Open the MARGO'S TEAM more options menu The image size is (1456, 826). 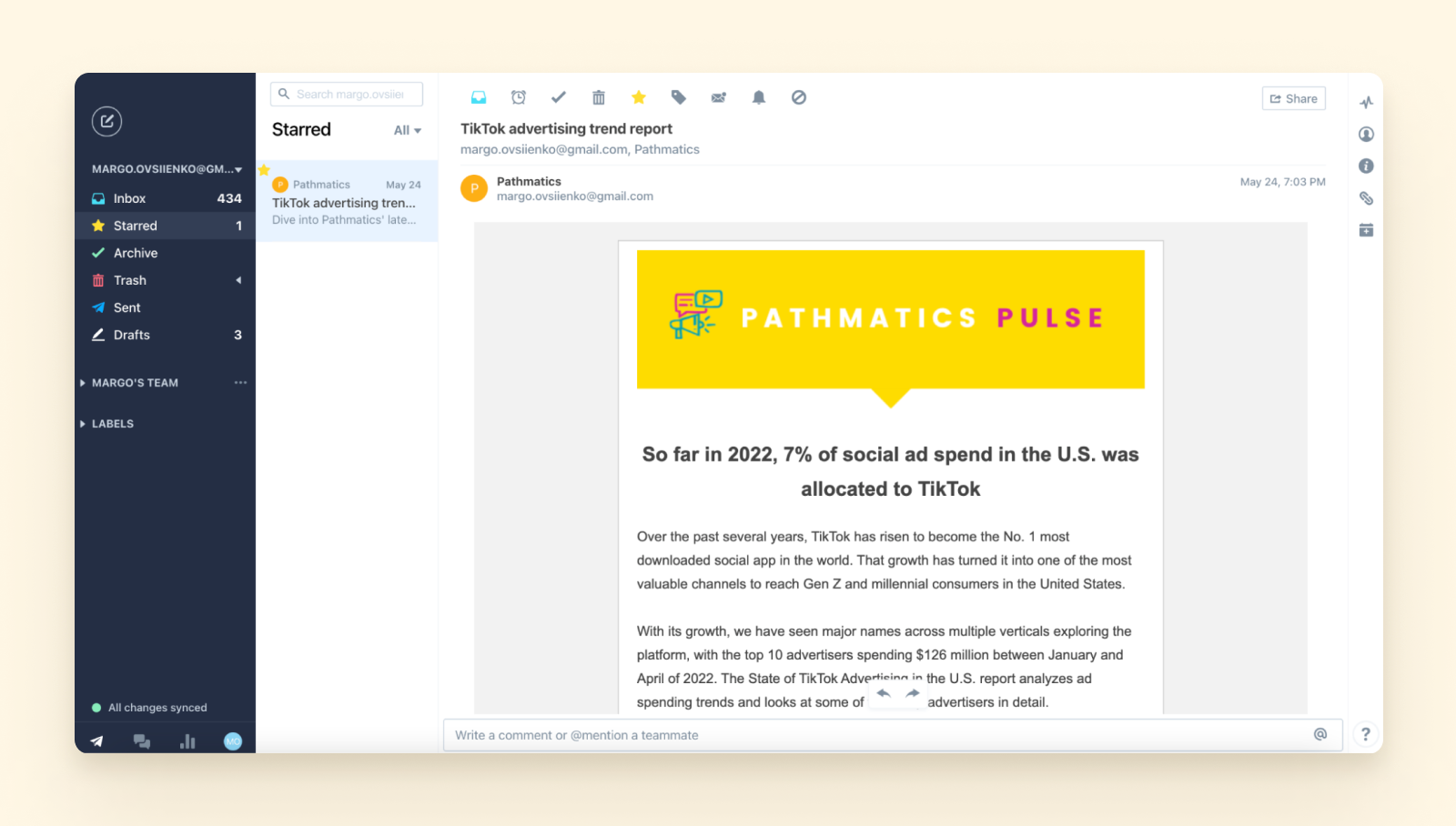[x=240, y=383]
